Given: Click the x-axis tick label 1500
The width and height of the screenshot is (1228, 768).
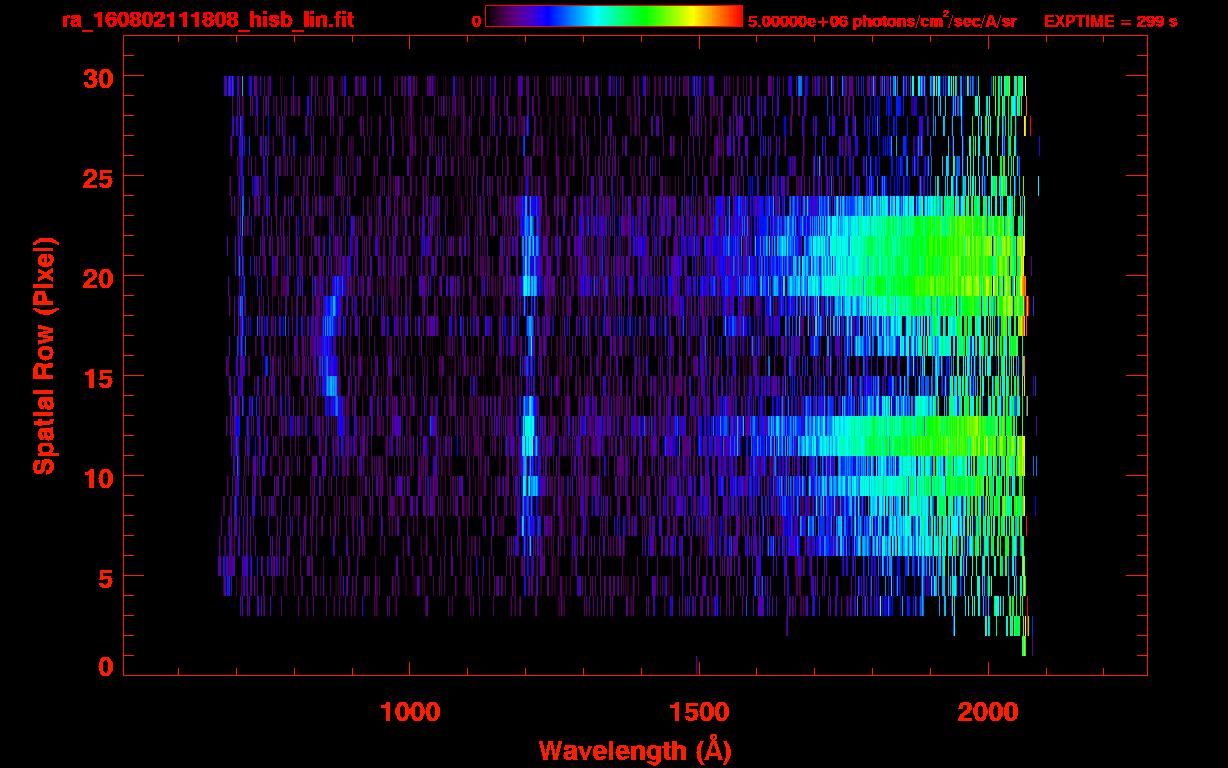Looking at the screenshot, I should click(698, 712).
